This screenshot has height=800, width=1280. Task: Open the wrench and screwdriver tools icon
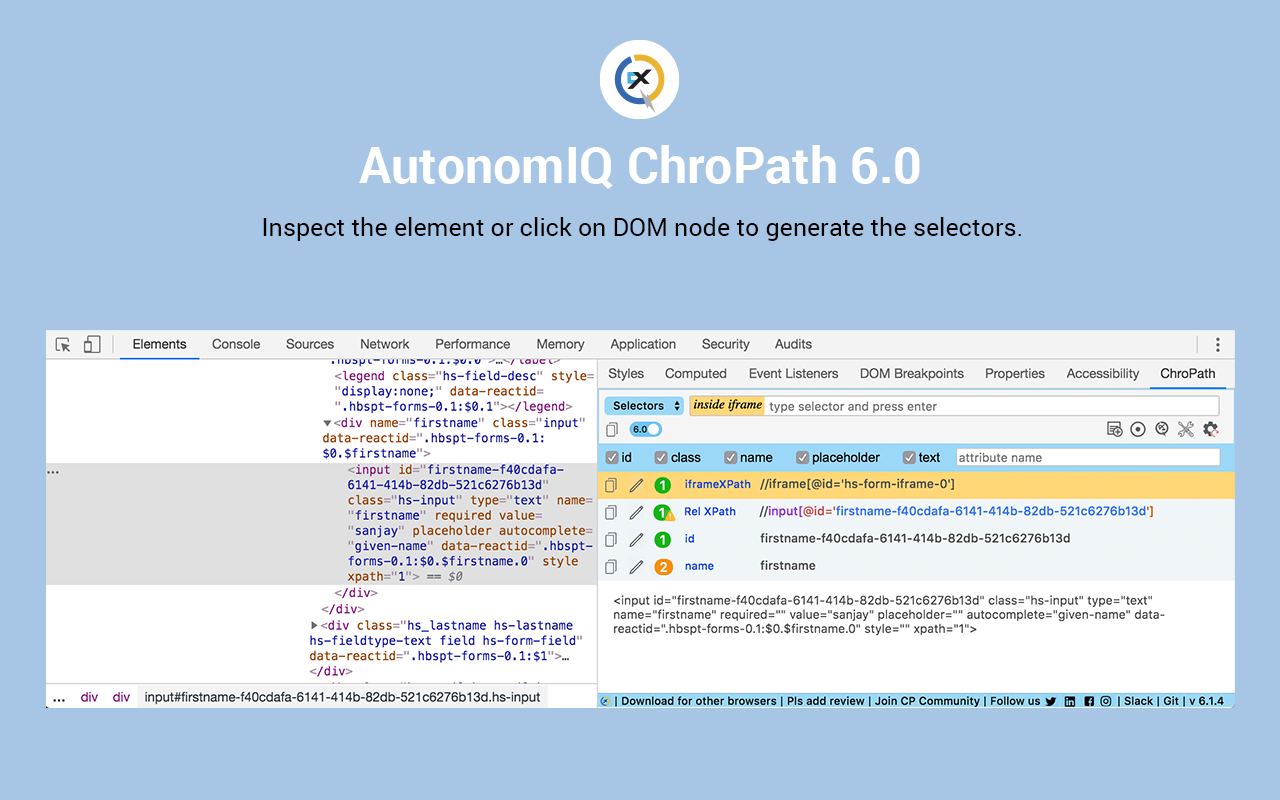1186,429
